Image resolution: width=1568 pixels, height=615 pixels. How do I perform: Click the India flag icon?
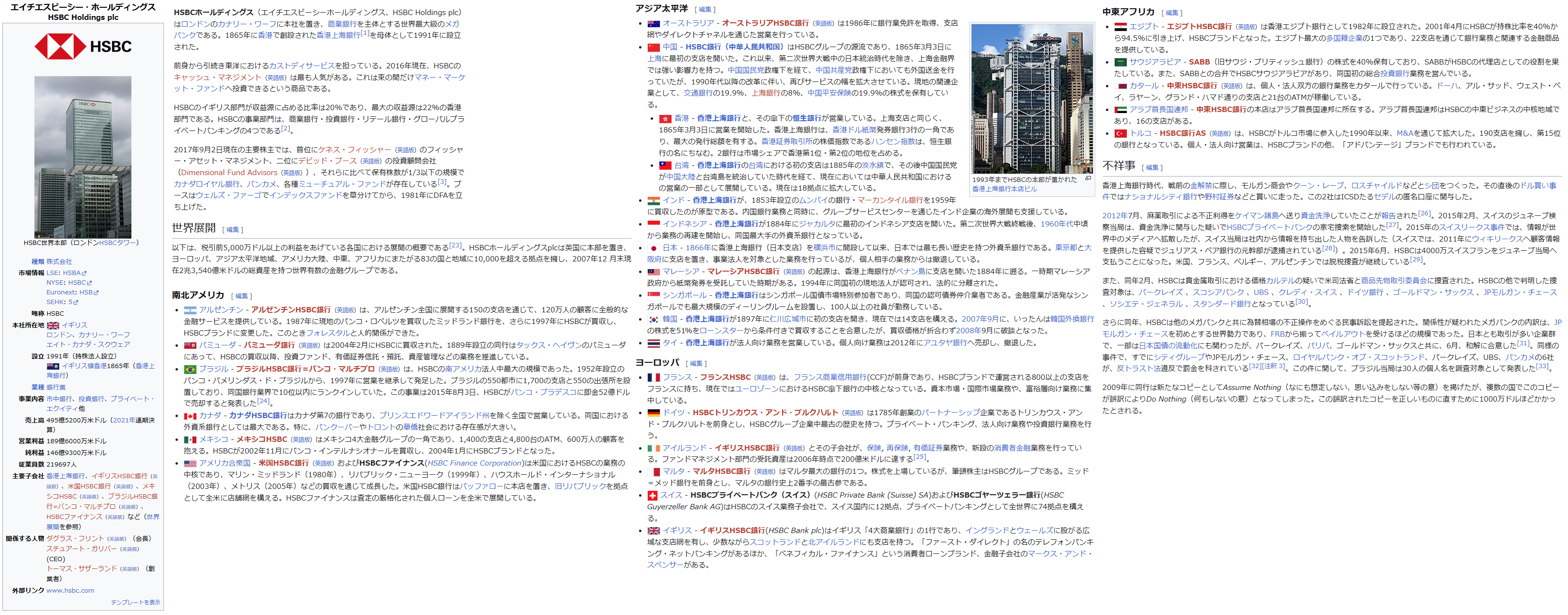[653, 200]
